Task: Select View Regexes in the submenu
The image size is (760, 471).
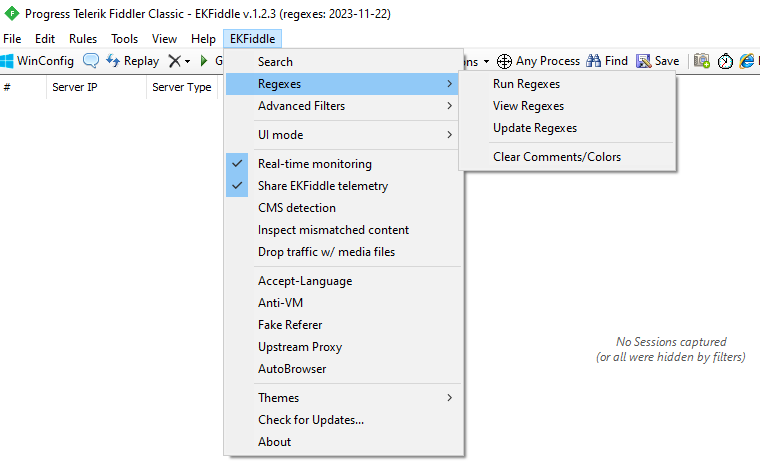Action: coord(567,106)
